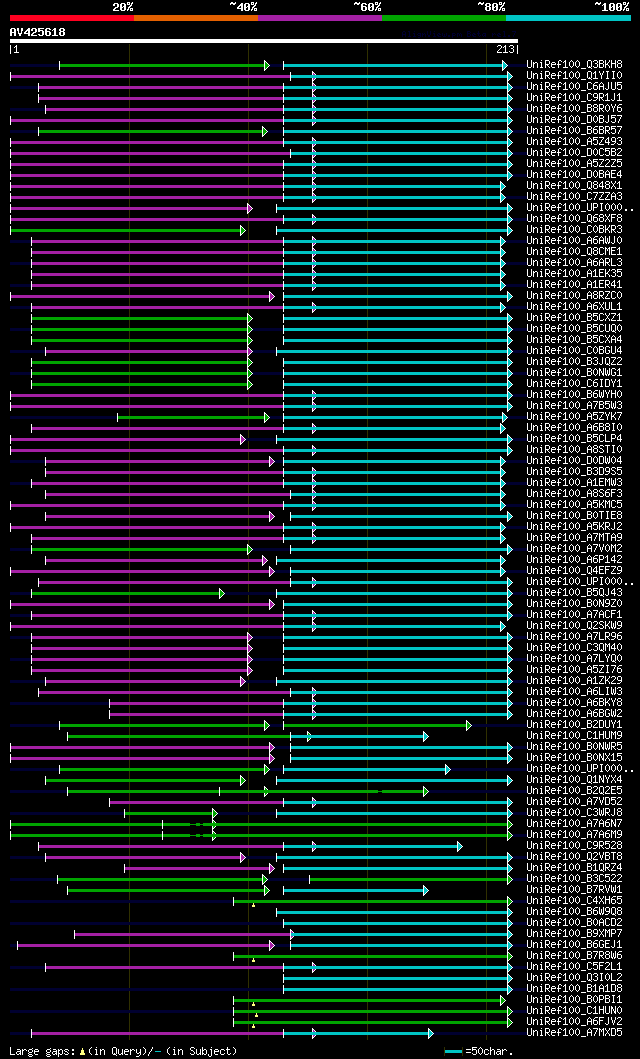Select subject label UniRef100_C3QM40
The height and width of the screenshot is (1059, 640).
click(x=575, y=648)
